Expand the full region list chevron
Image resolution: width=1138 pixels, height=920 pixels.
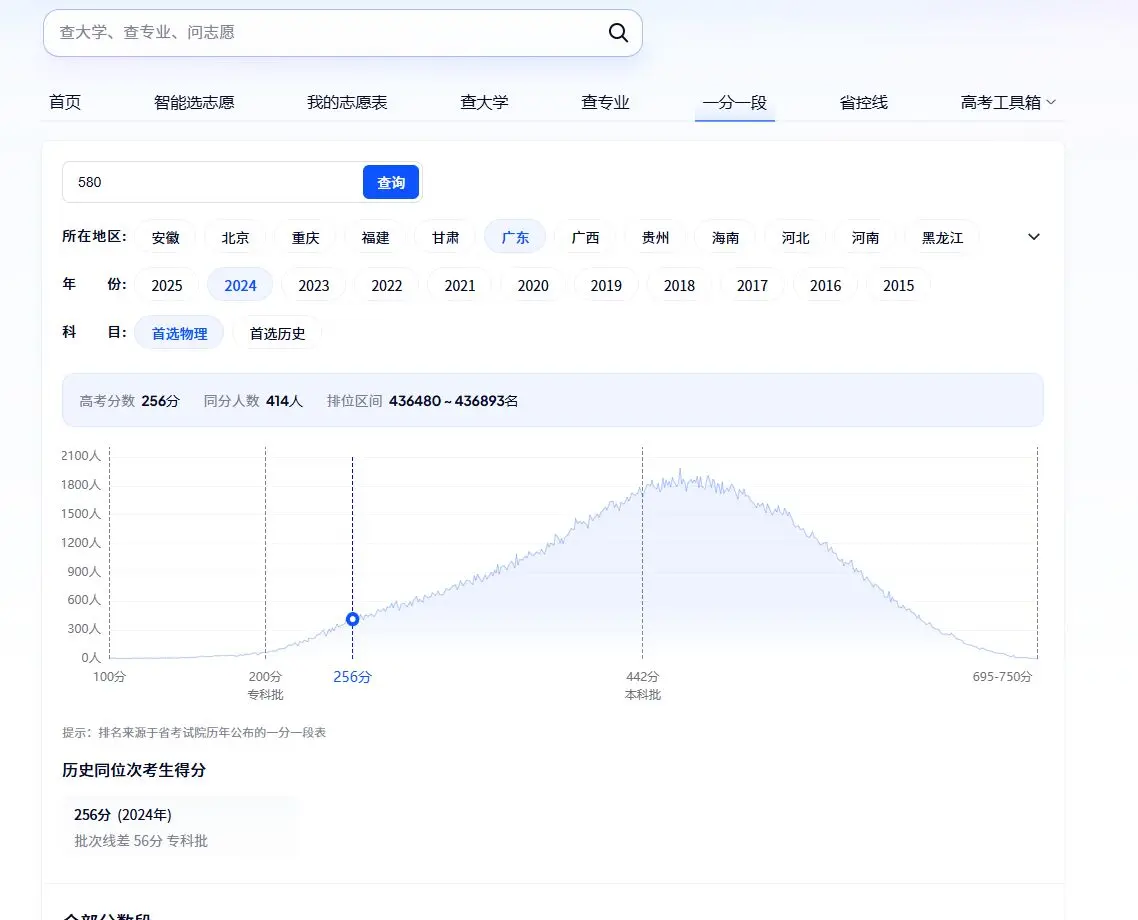(1034, 237)
